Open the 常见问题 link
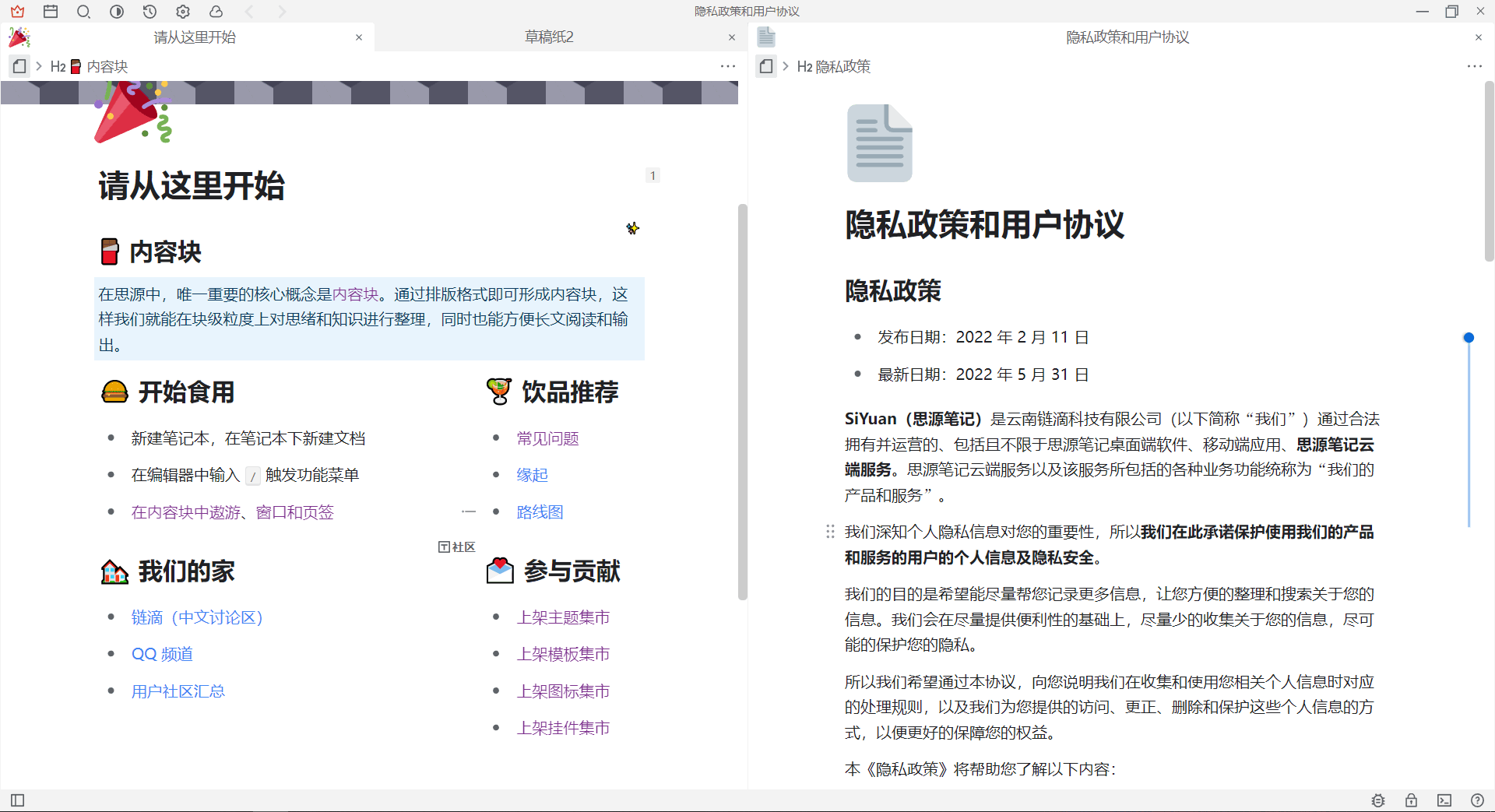This screenshot has height=812, width=1495. [547, 438]
